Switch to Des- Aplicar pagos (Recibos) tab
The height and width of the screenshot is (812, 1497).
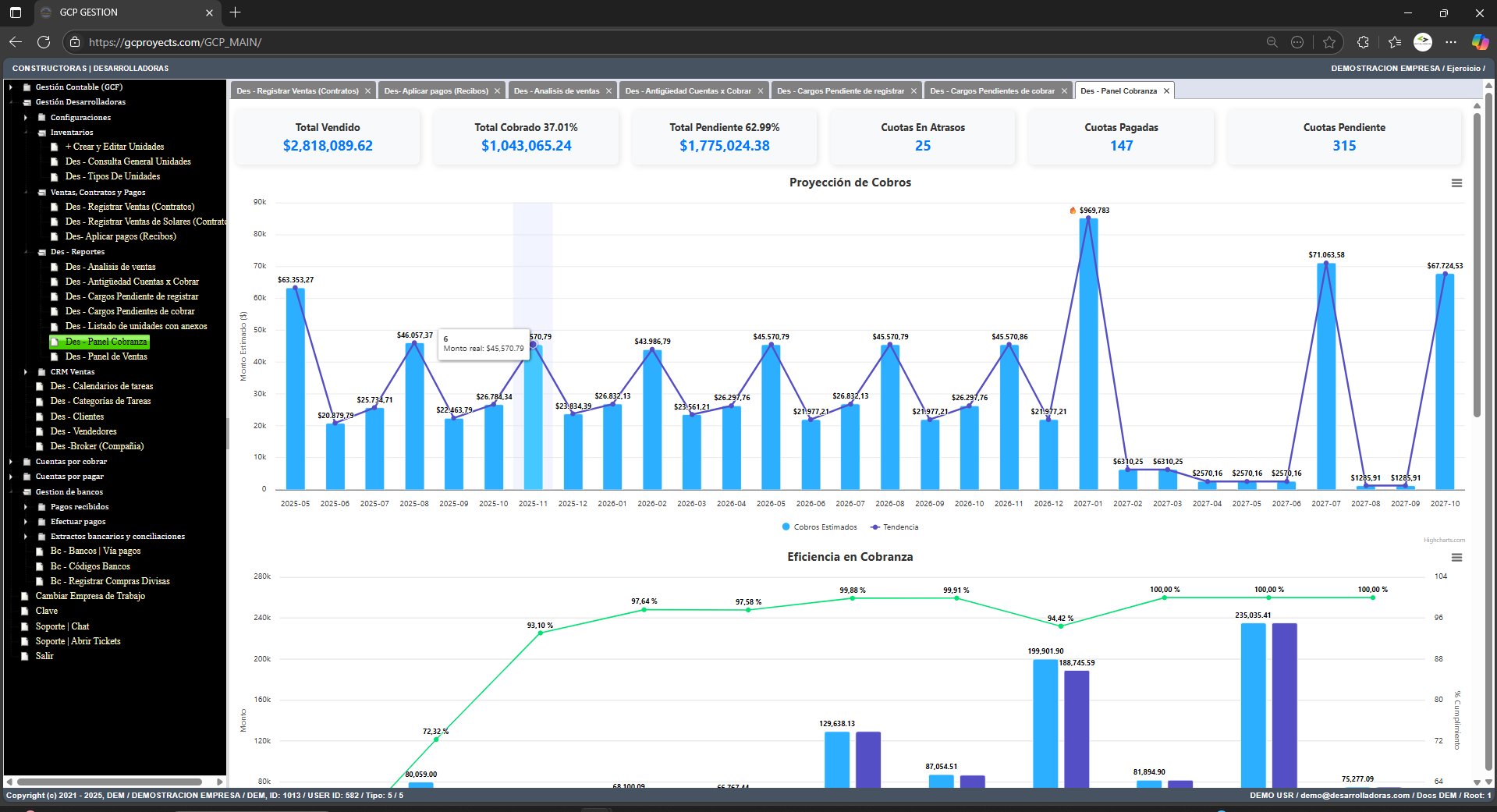pos(435,91)
